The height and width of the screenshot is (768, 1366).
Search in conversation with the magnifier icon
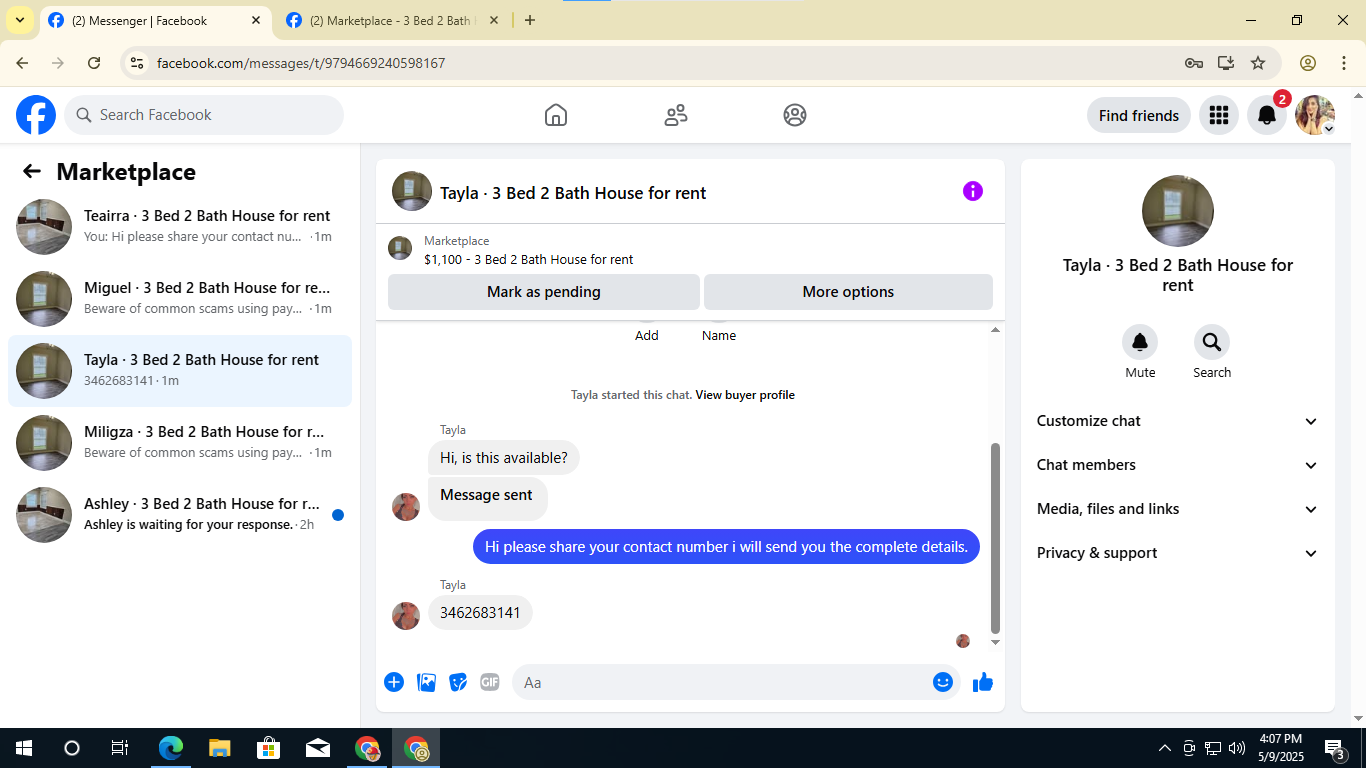click(1212, 343)
